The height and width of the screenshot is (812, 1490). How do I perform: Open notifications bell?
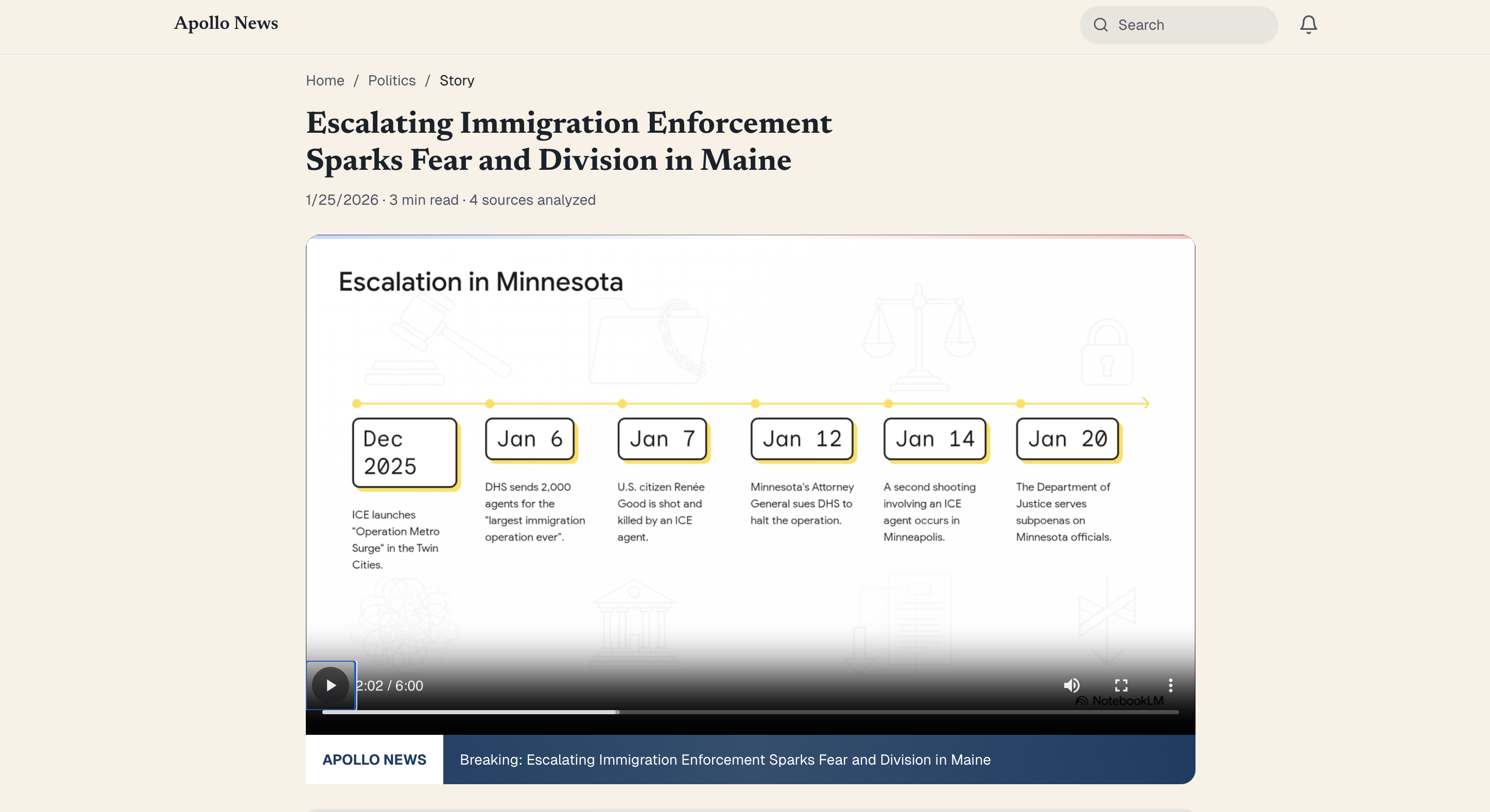(x=1308, y=25)
